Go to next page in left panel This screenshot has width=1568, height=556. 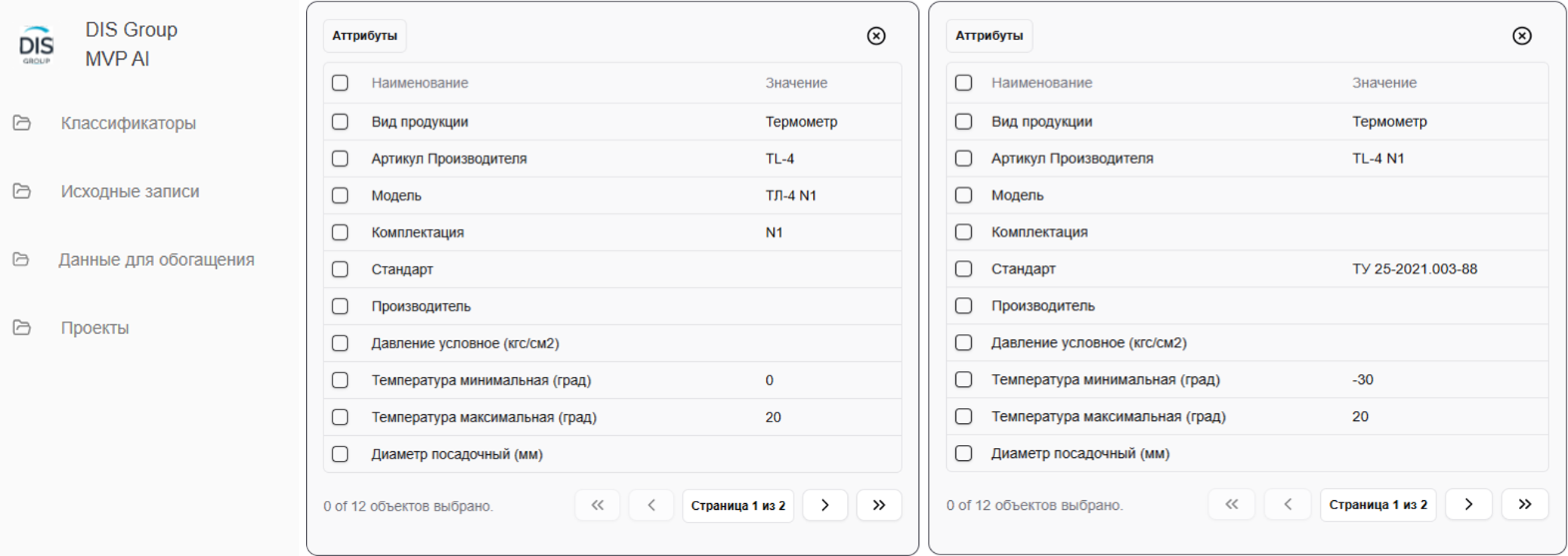824,505
